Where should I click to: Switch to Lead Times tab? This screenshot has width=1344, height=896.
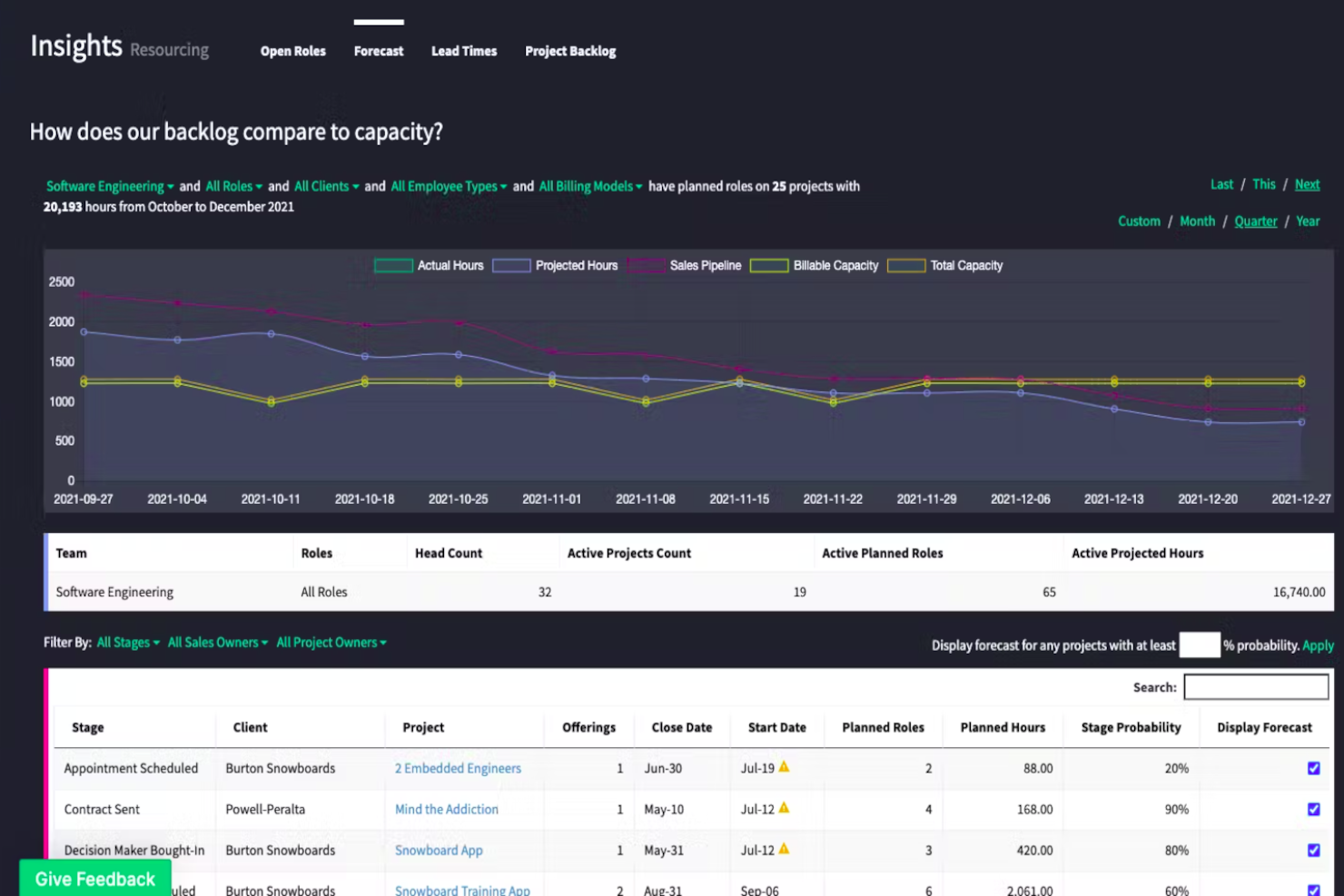tap(464, 51)
